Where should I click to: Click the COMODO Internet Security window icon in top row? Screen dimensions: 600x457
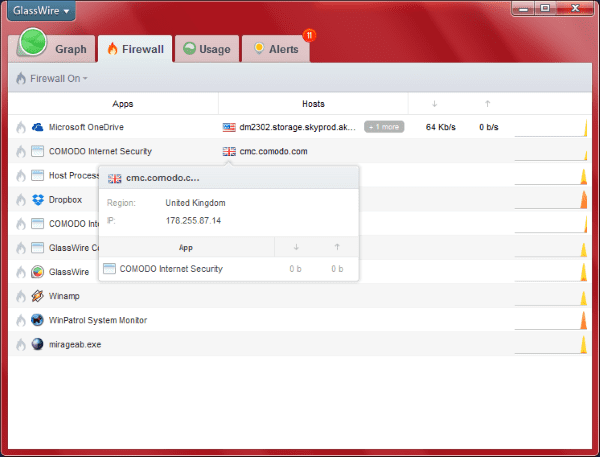tap(38, 152)
